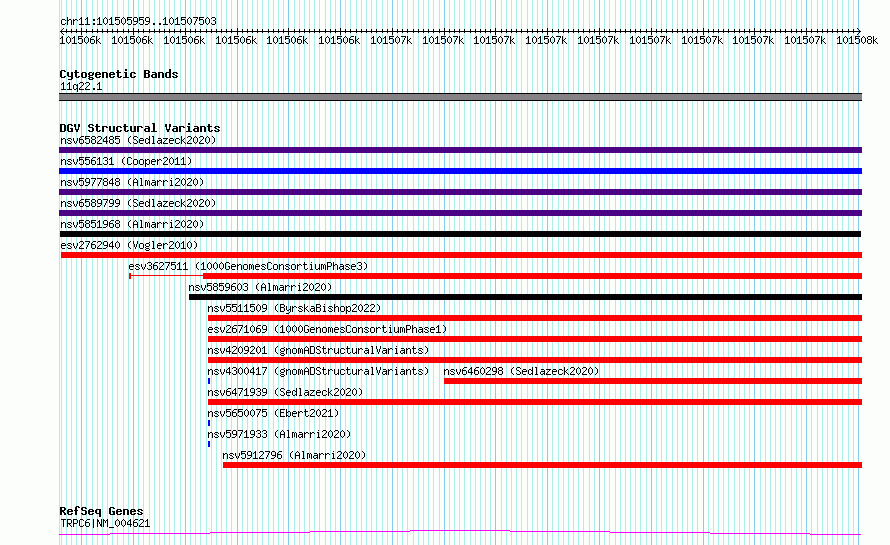Viewport: 890px width, 545px height.
Task: Click the red bar for nsv5912796
Action: pyautogui.click(x=542, y=465)
